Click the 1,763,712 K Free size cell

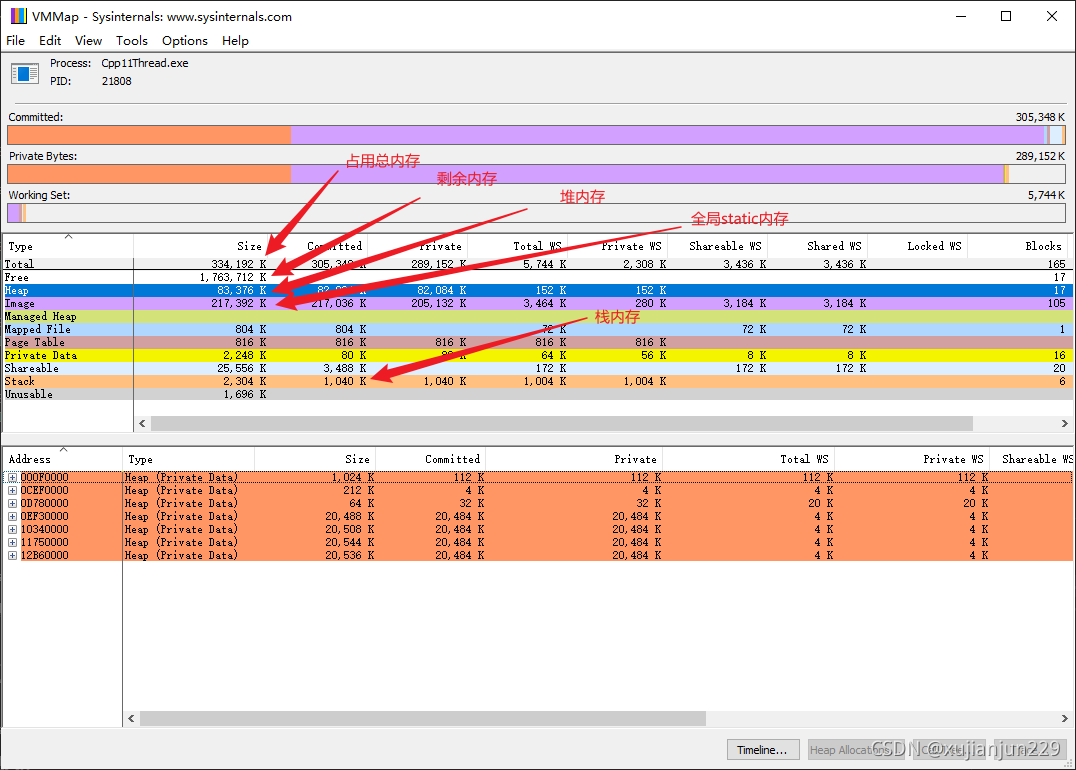point(233,277)
